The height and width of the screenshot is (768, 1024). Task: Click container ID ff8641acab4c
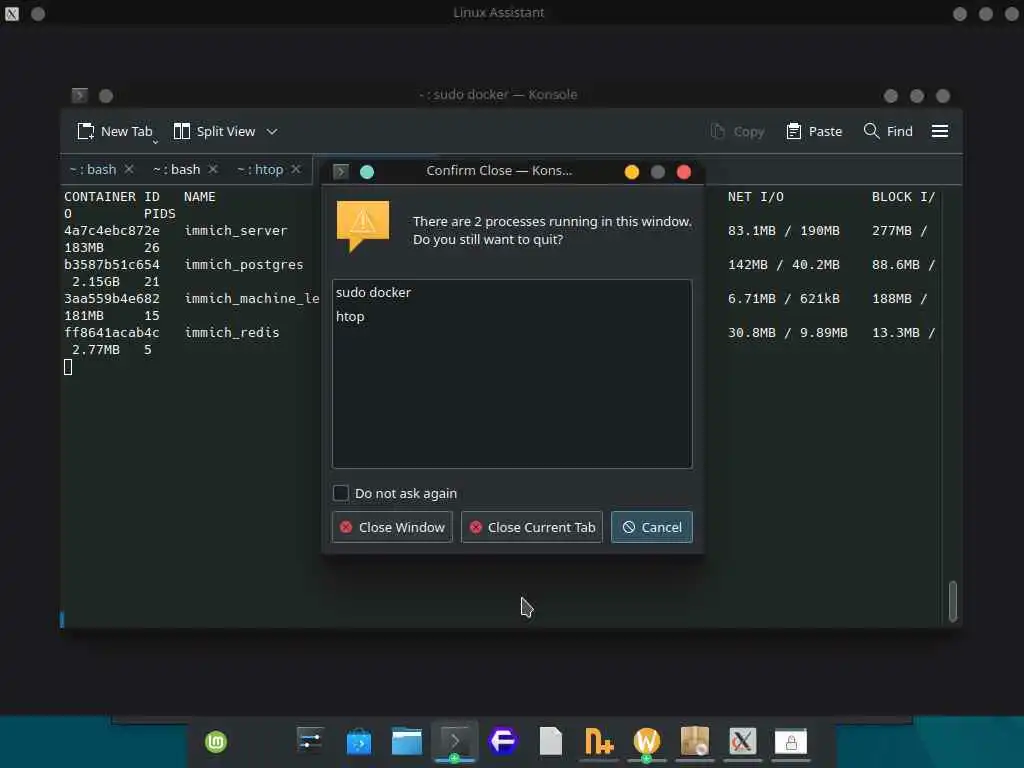(112, 332)
